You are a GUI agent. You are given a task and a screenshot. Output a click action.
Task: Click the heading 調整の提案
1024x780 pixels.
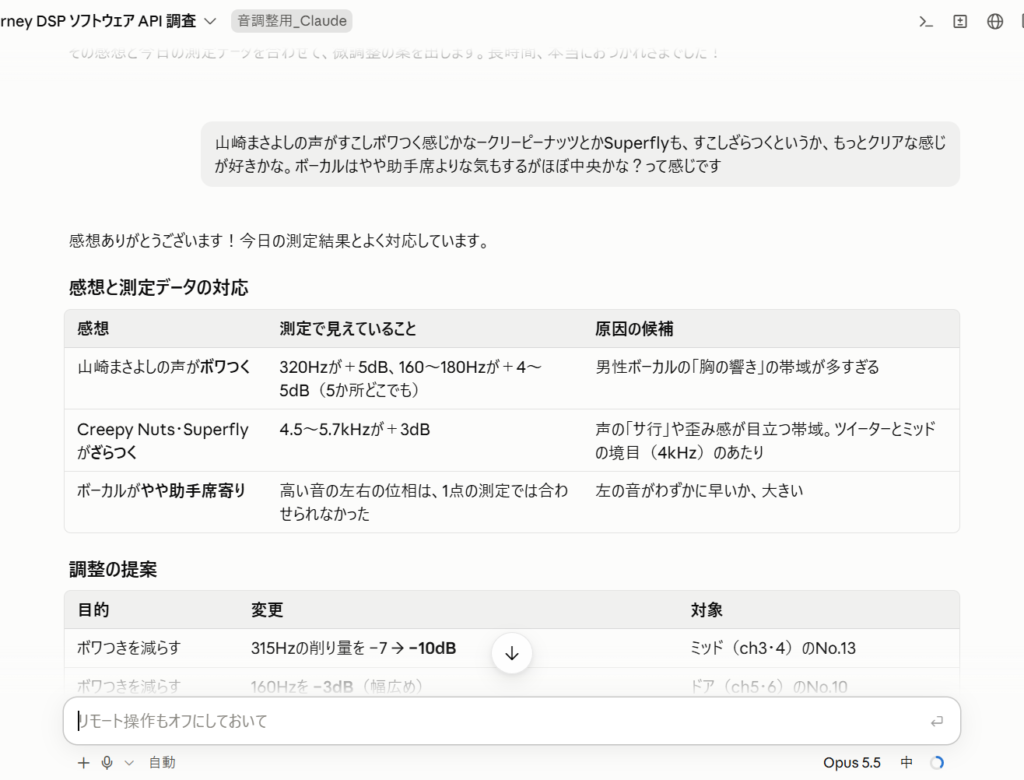point(113,569)
